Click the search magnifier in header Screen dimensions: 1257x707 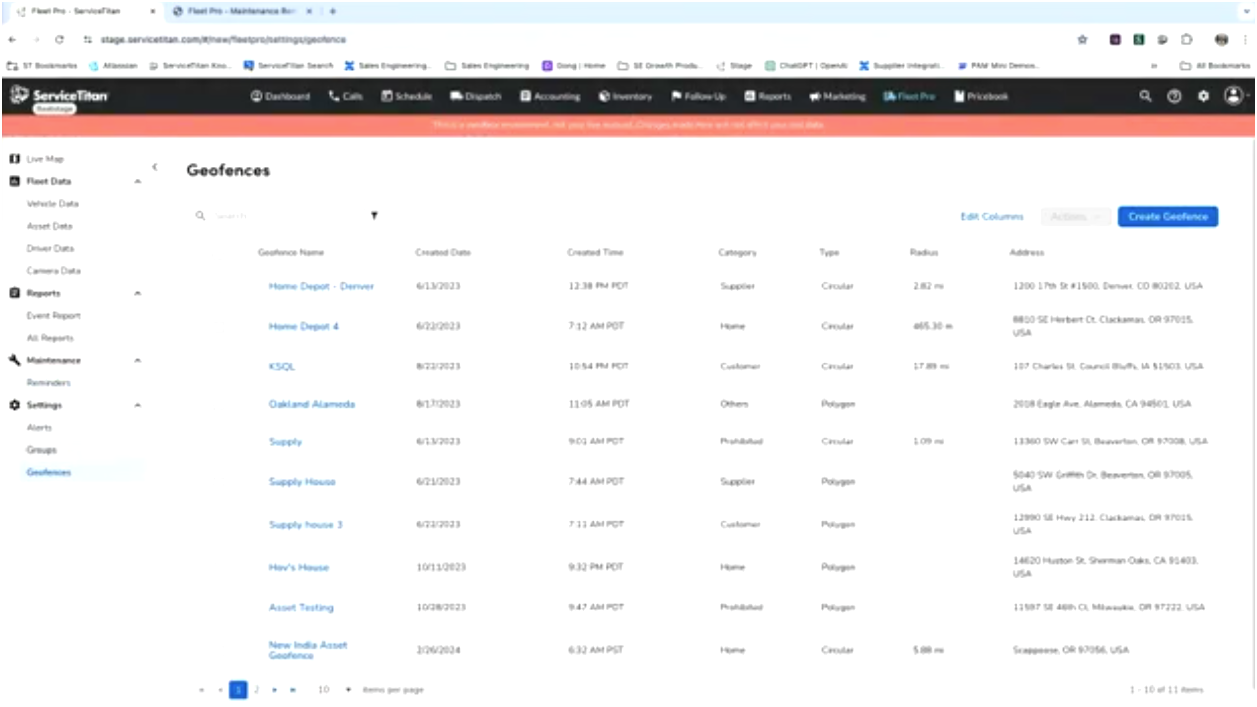point(1145,97)
